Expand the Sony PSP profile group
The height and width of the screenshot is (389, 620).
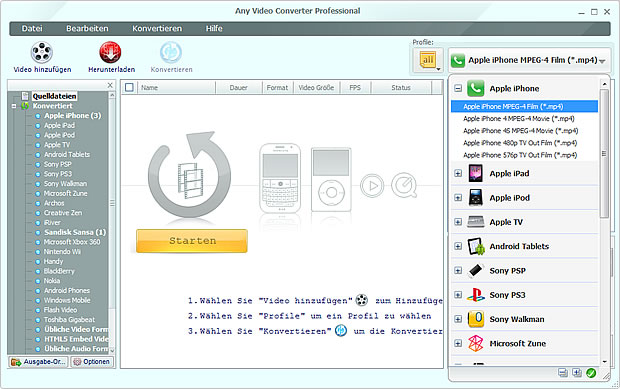coord(458,270)
